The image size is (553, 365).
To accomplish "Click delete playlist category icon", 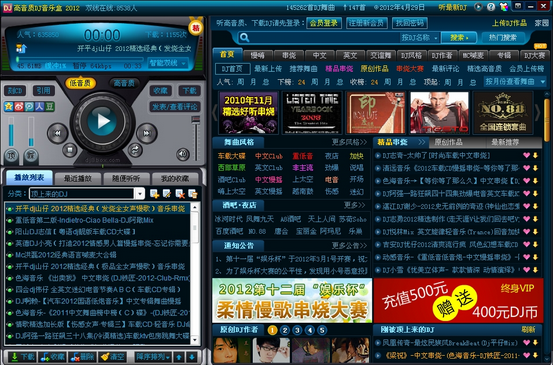I will click(180, 194).
